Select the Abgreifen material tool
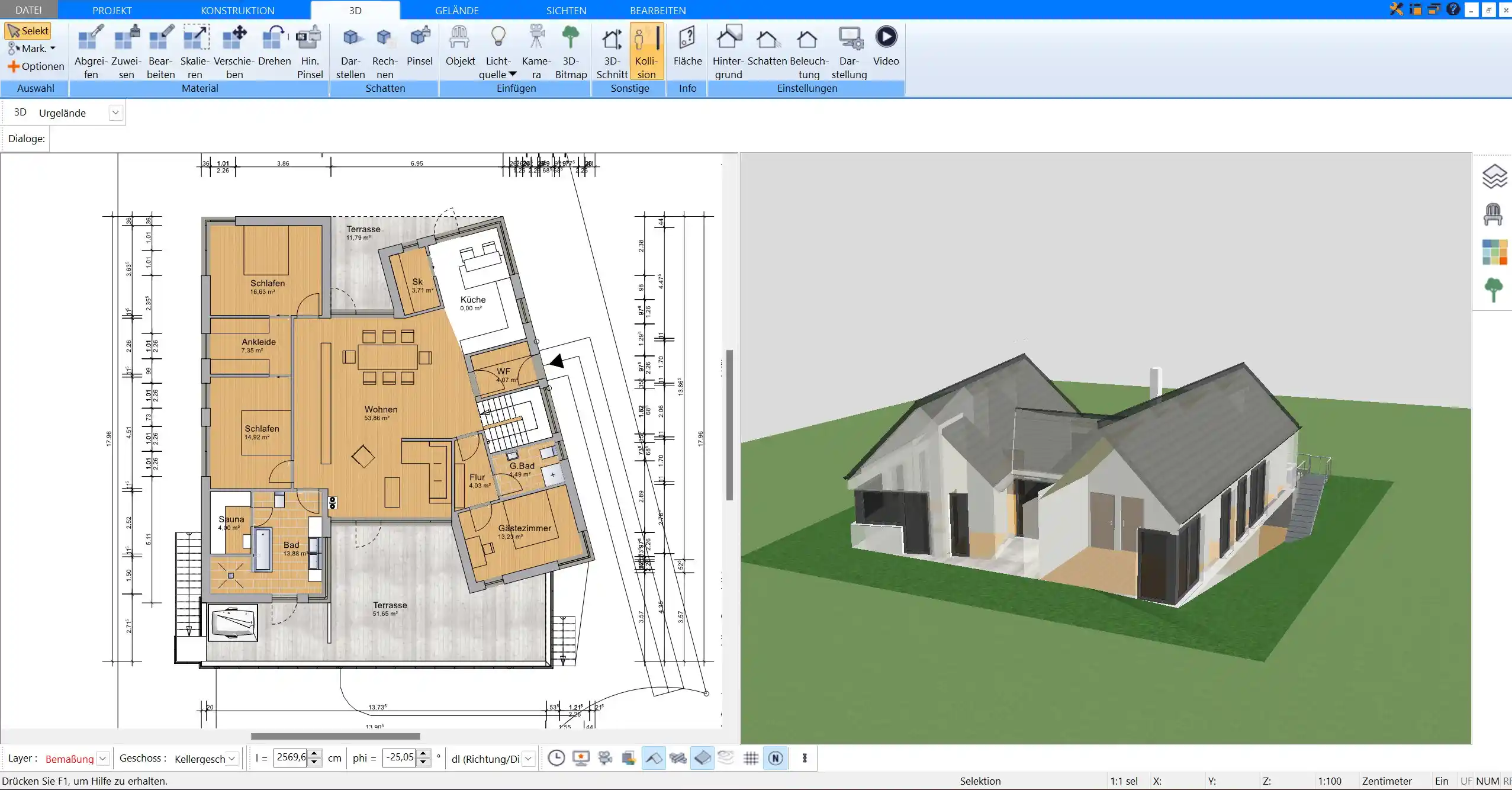The image size is (1512, 790). pyautogui.click(x=91, y=52)
